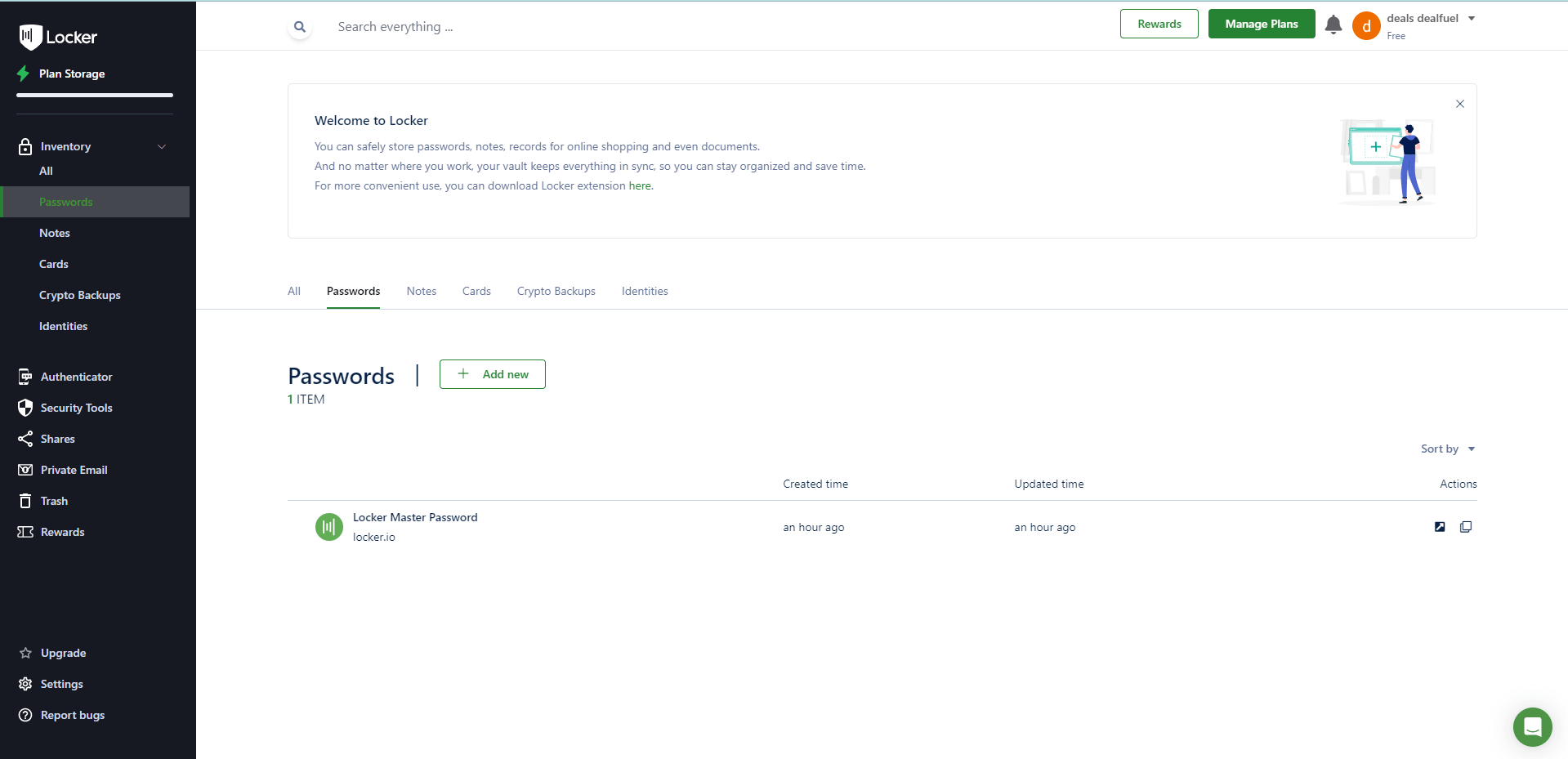
Task: Click the search magnifier icon
Action: click(300, 27)
